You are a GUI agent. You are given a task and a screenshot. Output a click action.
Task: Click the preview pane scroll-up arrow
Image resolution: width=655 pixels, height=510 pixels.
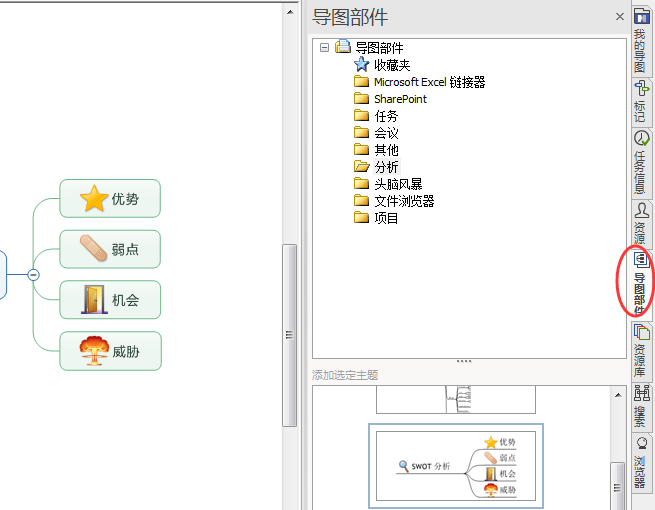coord(618,395)
